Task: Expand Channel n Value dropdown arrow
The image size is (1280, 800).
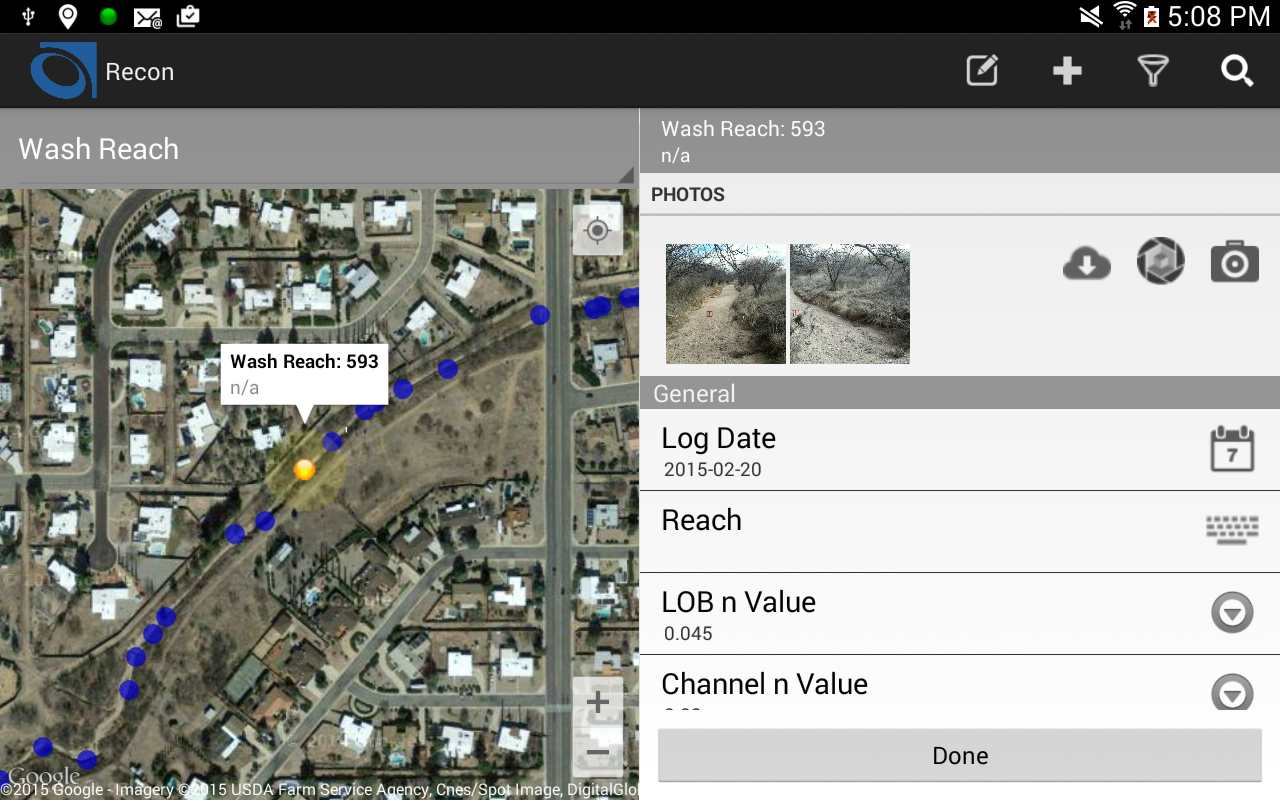Action: pos(1232,692)
